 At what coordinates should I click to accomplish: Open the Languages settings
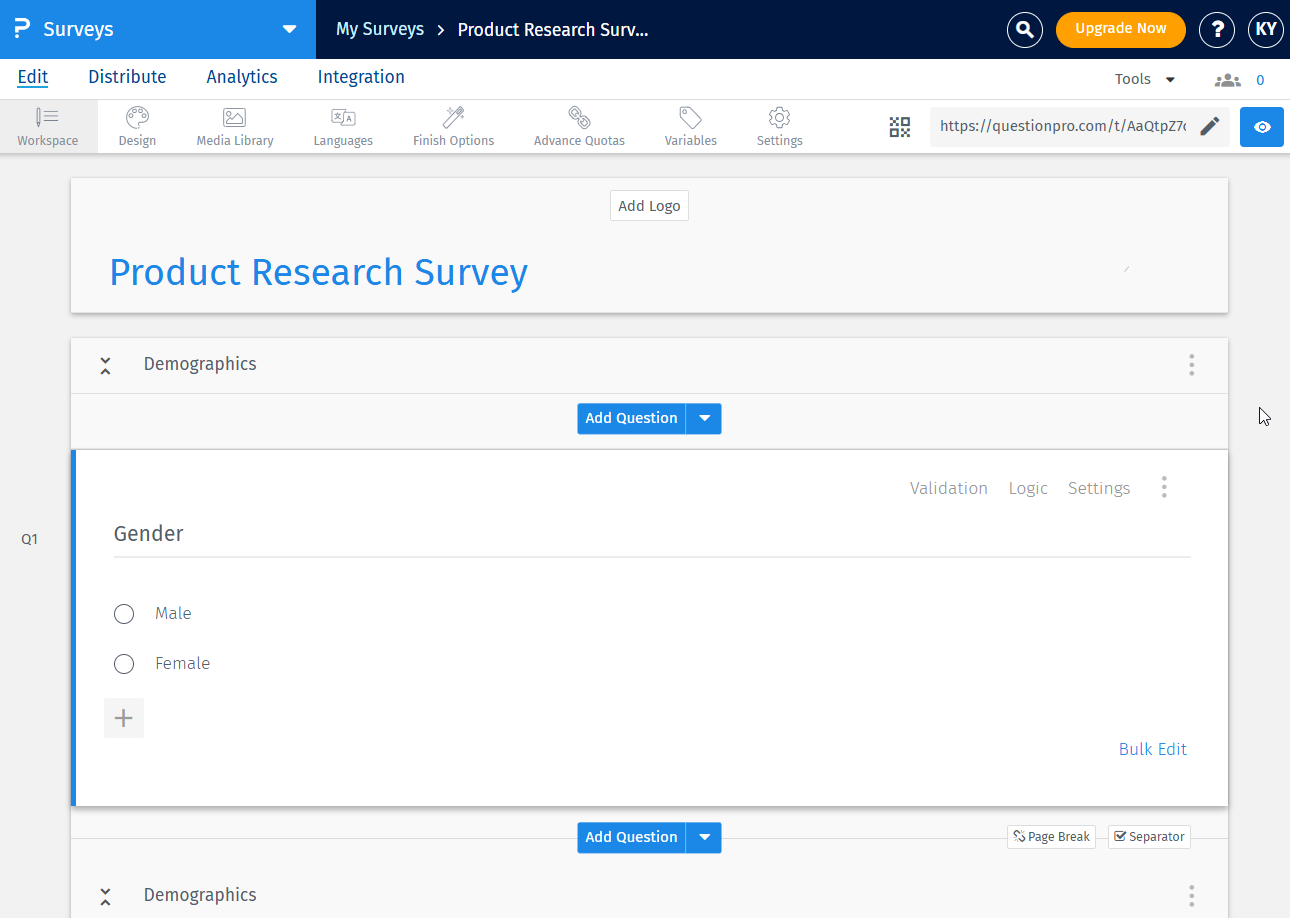342,126
